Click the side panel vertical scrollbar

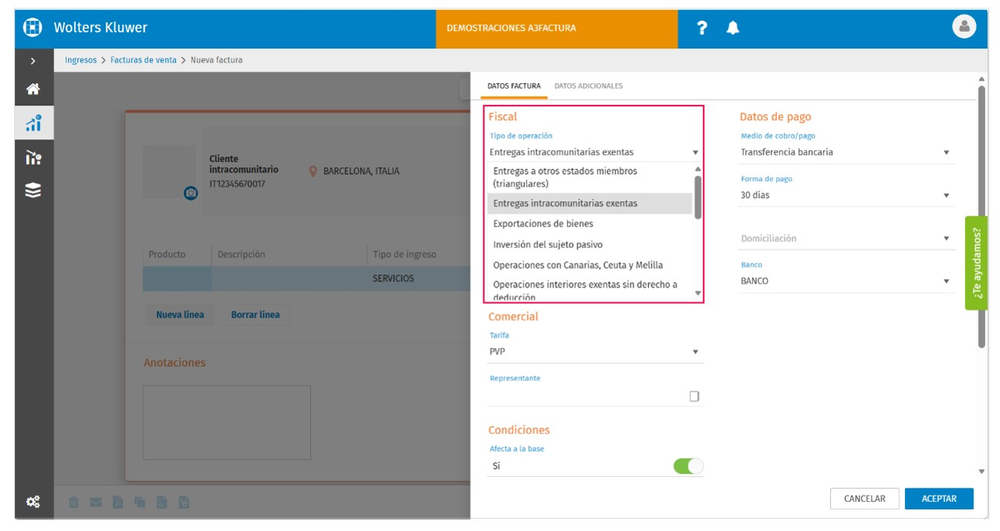coord(982,217)
